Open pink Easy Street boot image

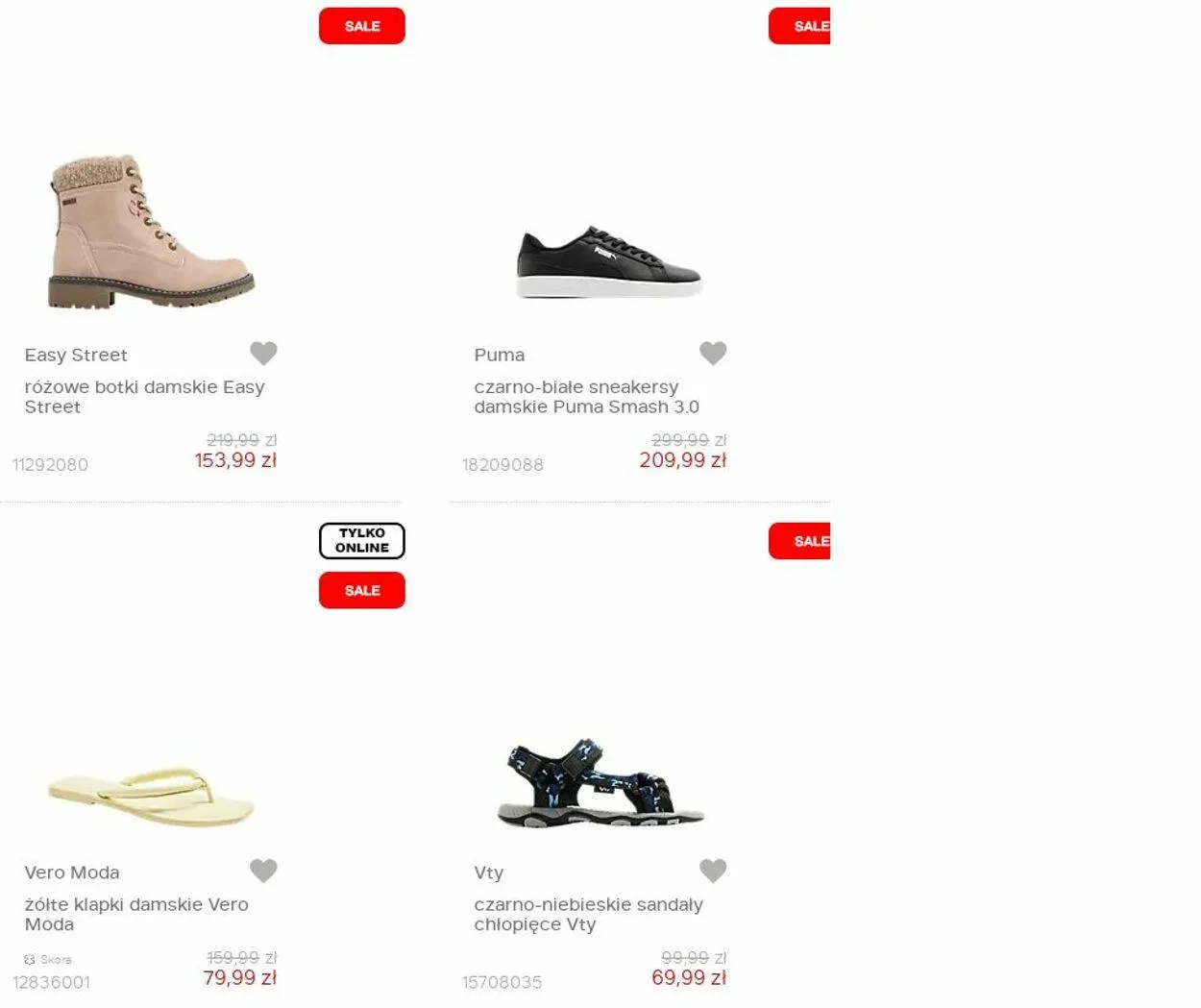[151, 232]
